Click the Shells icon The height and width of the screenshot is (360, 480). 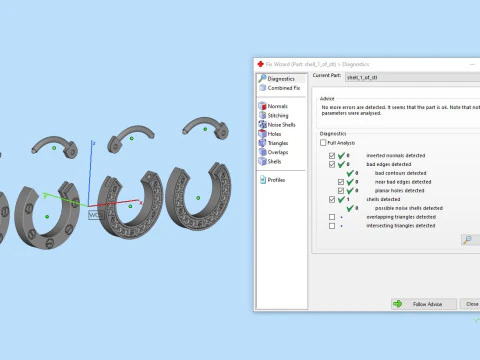pos(262,161)
